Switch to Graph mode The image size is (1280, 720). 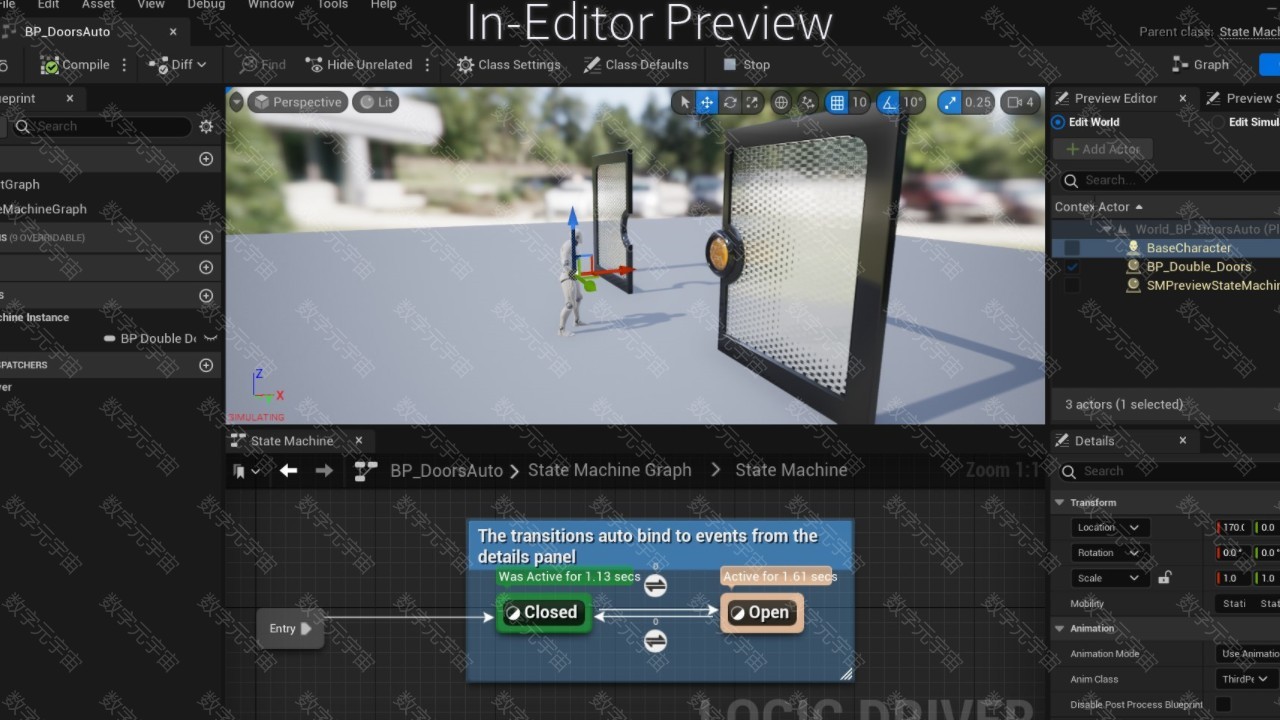[1200, 64]
